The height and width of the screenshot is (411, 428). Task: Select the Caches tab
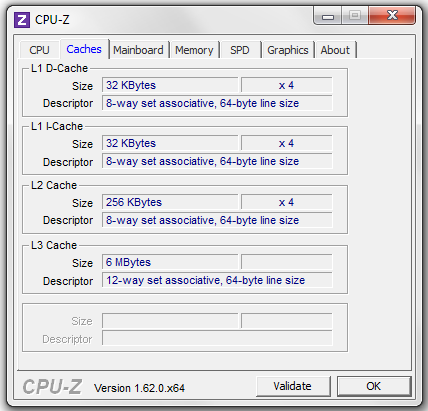coord(84,49)
